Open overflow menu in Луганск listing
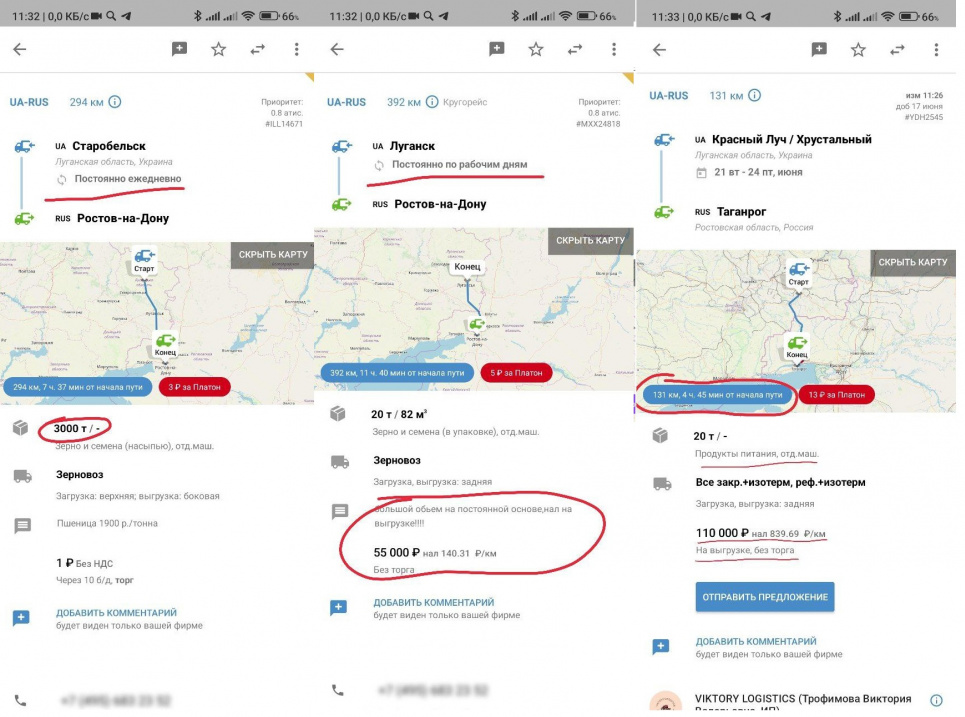The height and width of the screenshot is (717, 965). (x=613, y=49)
